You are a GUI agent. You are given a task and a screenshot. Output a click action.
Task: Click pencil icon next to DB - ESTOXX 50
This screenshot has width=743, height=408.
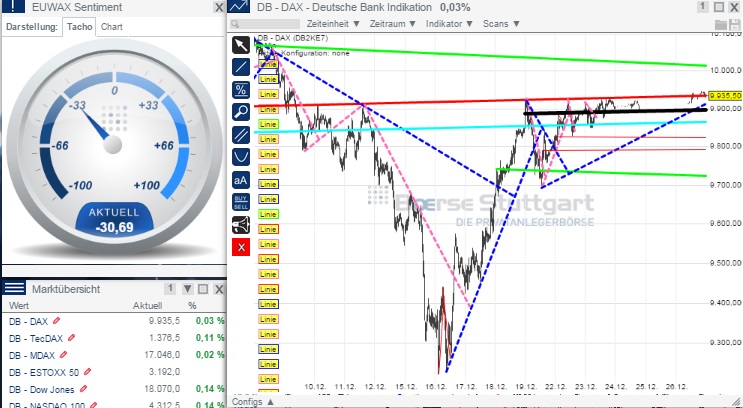pos(87,372)
